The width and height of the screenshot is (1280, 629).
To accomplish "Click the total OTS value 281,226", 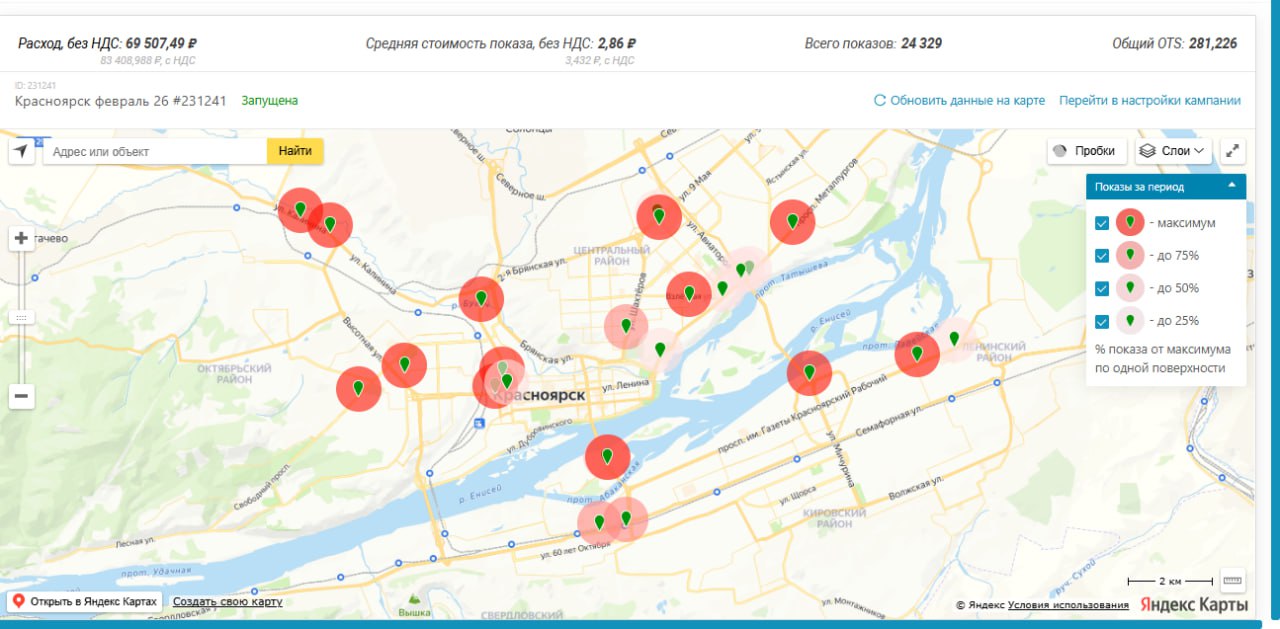I will (x=1213, y=44).
